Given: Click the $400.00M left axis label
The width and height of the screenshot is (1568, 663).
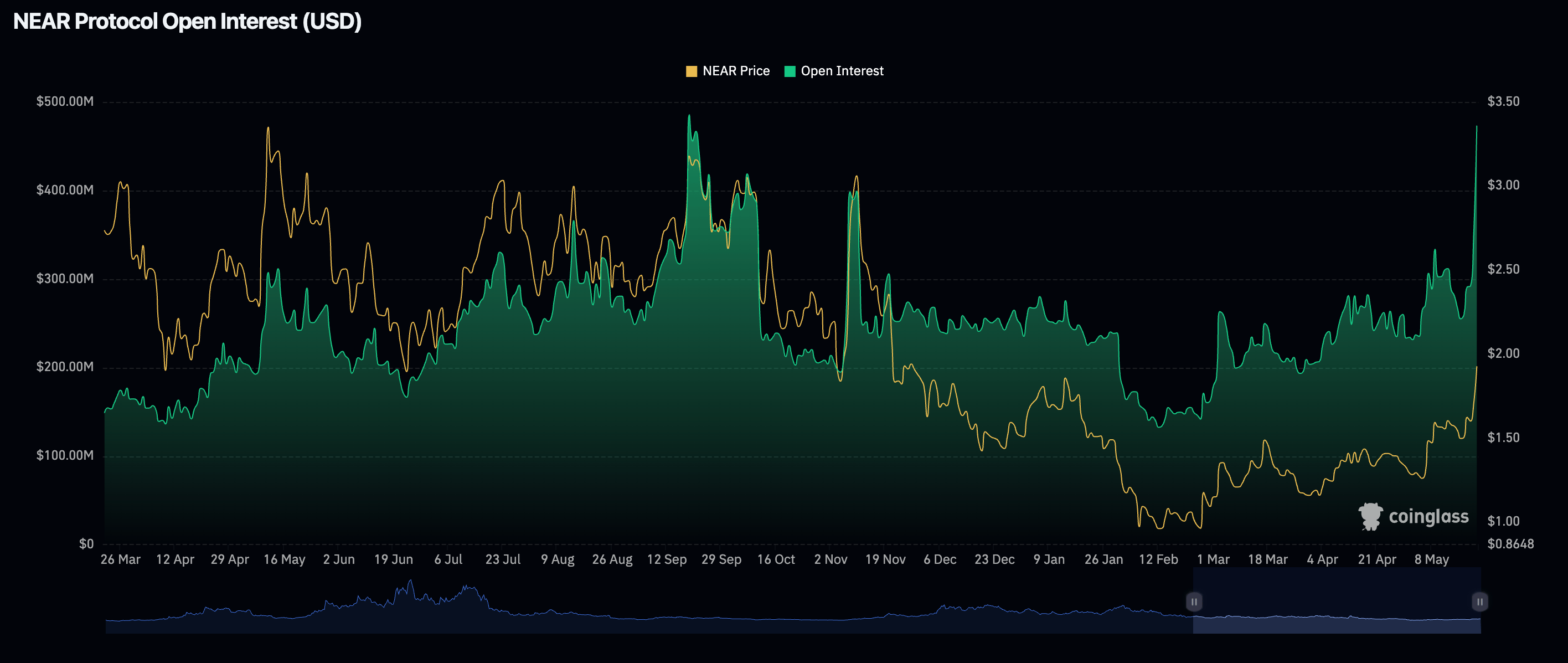Looking at the screenshot, I should pos(65,190).
